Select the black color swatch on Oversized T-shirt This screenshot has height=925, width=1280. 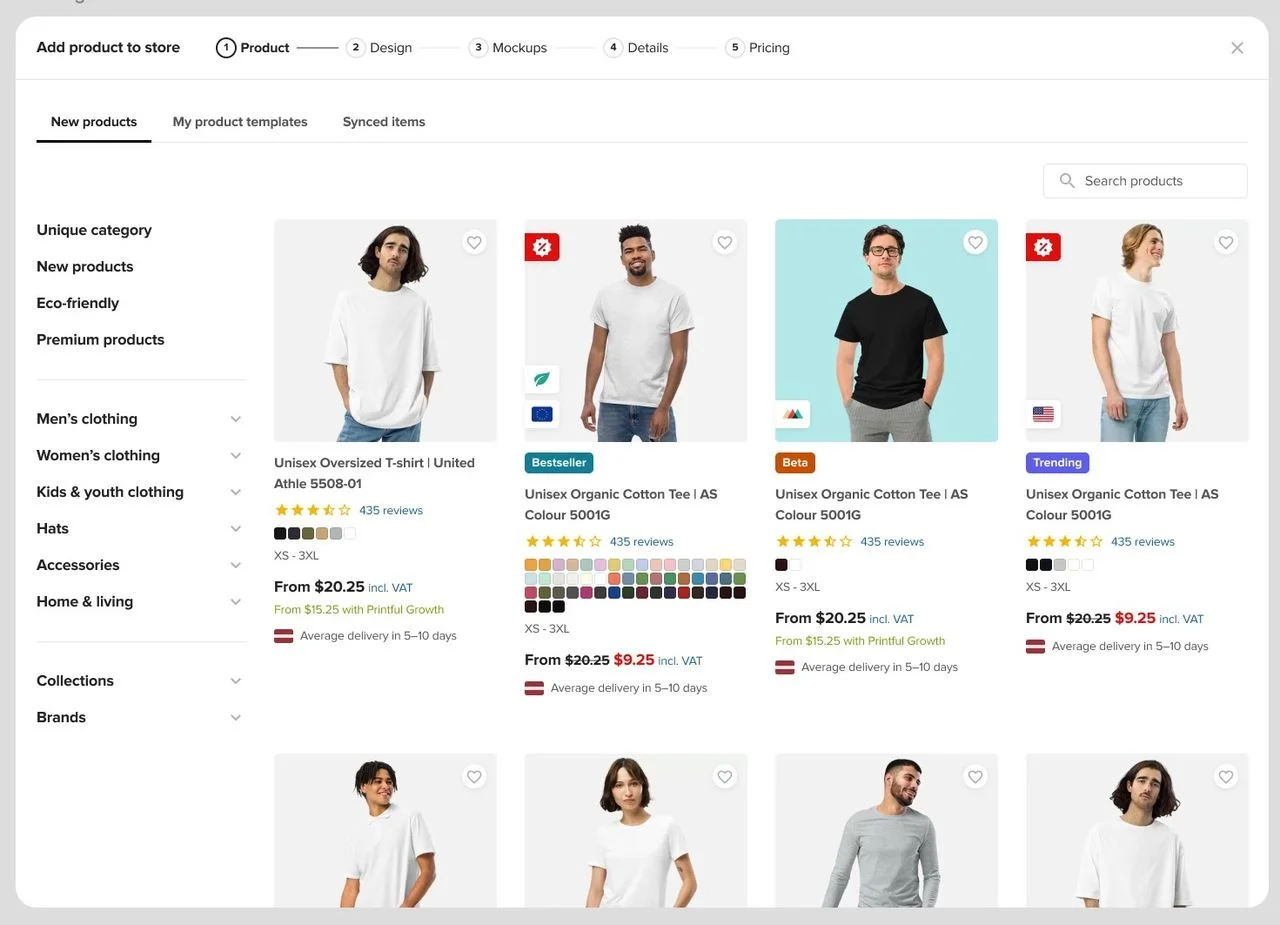tap(280, 534)
